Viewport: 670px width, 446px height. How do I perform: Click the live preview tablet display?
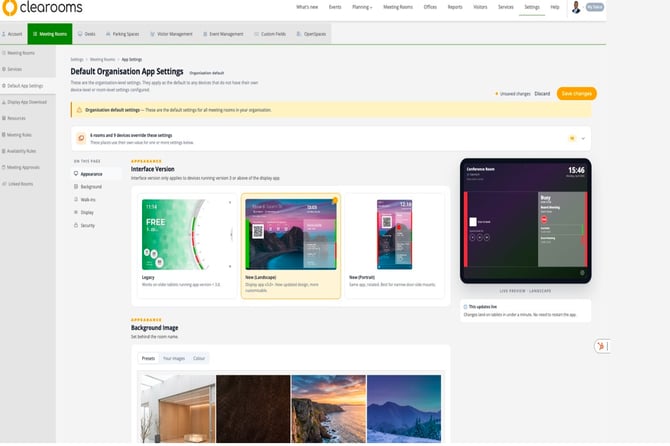point(526,221)
